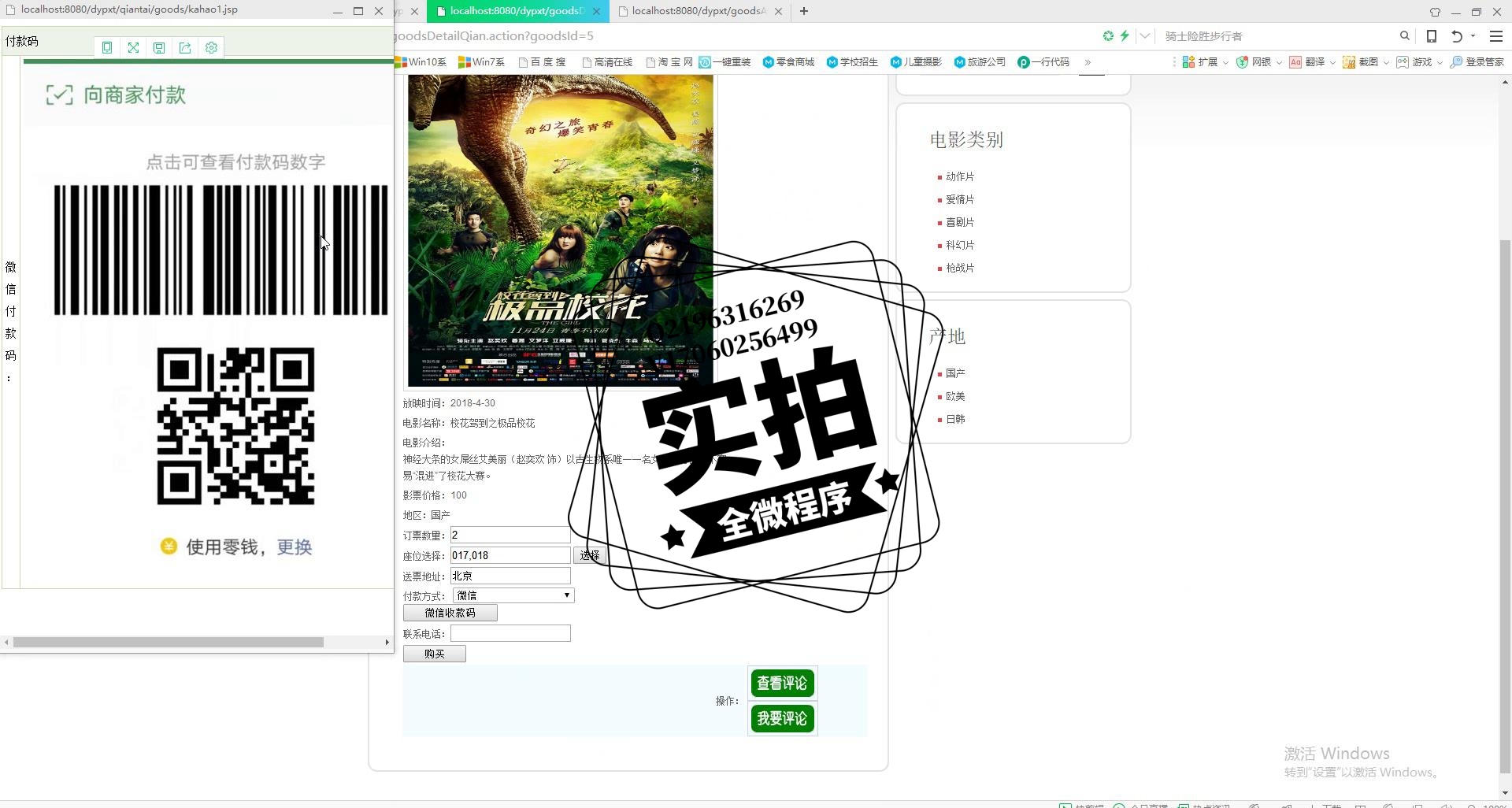Click the 送票地址 input field
Viewport: 1512px width, 808px height.
[510, 576]
